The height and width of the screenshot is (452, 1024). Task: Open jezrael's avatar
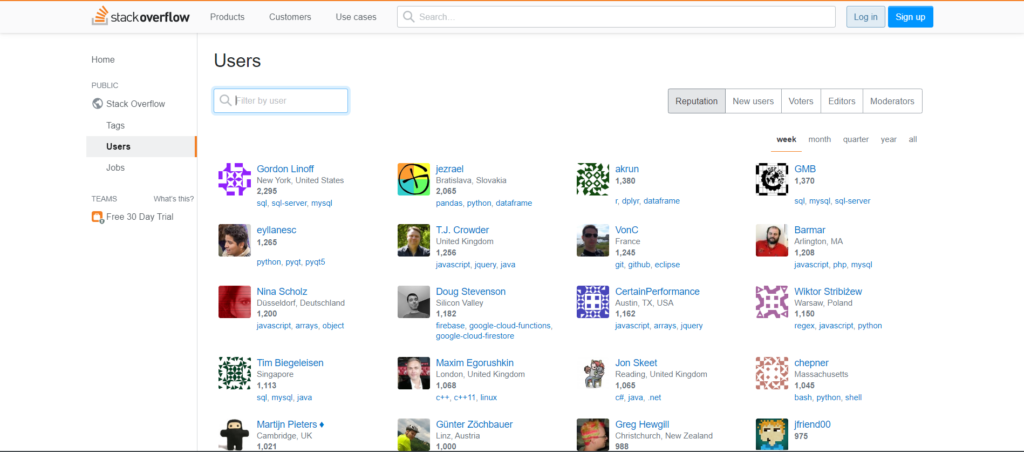[413, 180]
